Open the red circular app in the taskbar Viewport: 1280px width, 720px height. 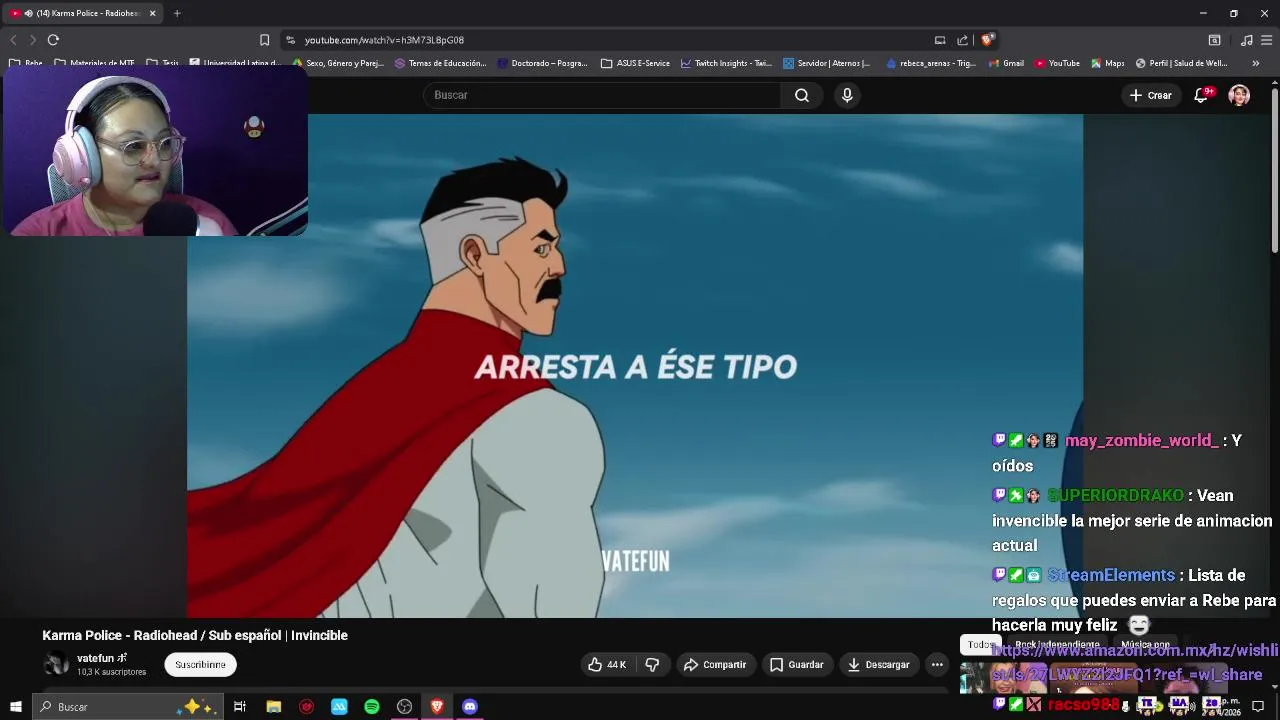click(x=306, y=707)
